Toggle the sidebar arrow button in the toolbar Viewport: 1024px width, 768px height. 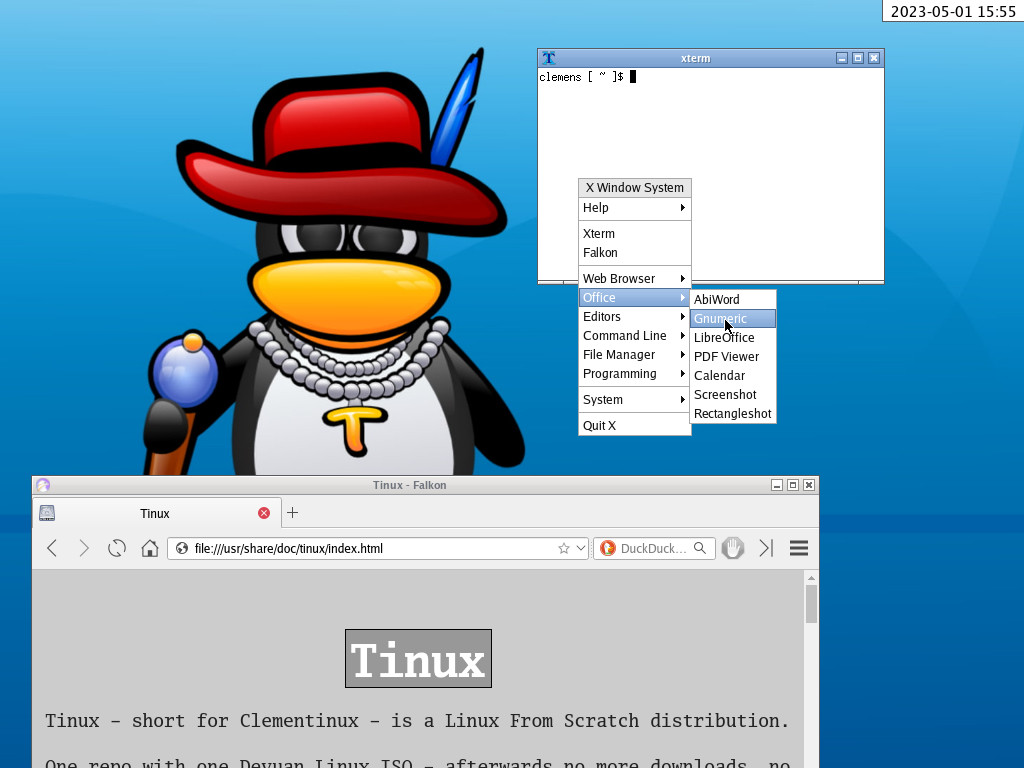point(766,548)
